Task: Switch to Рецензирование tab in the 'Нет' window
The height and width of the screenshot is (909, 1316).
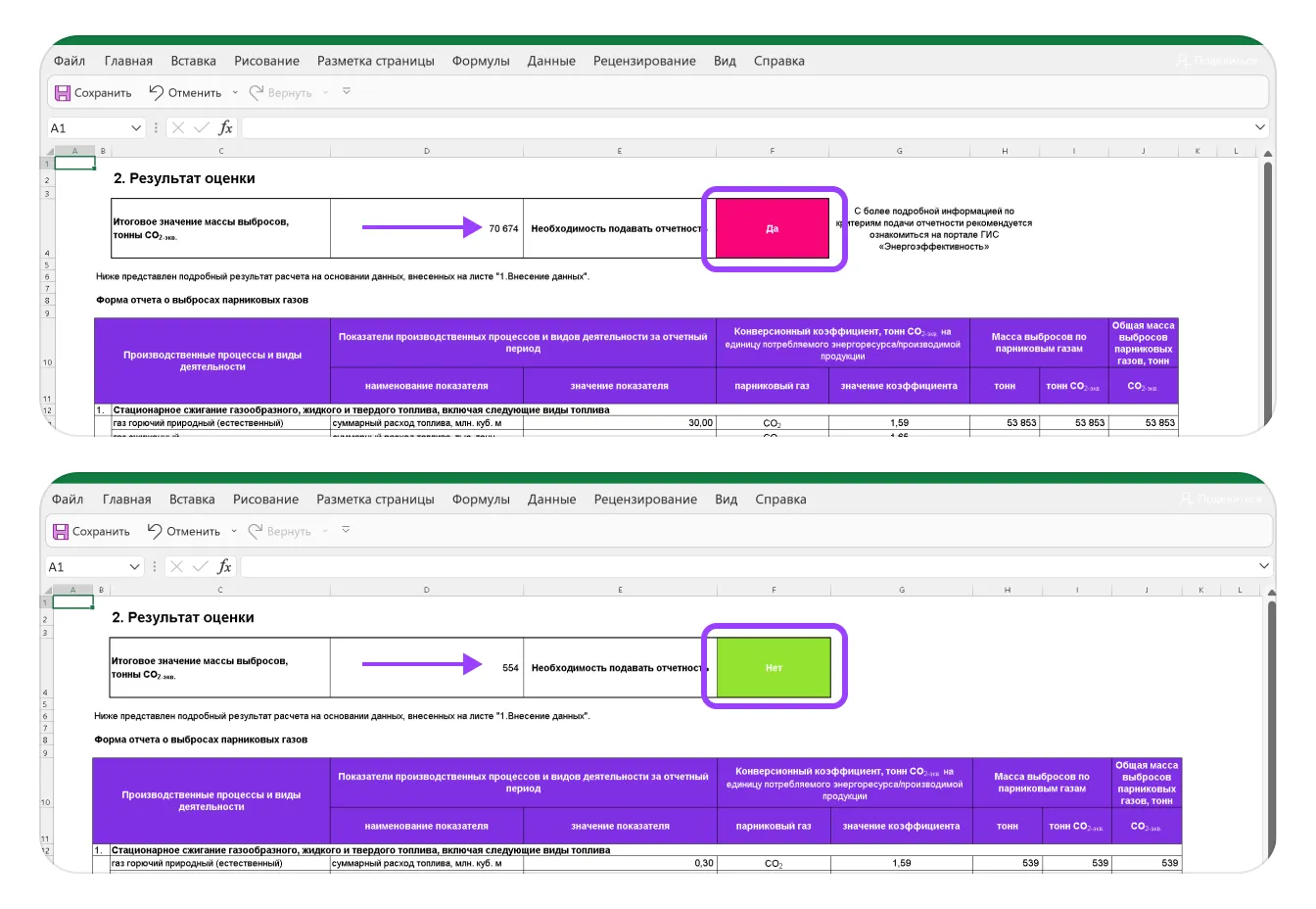Action: pos(645,500)
